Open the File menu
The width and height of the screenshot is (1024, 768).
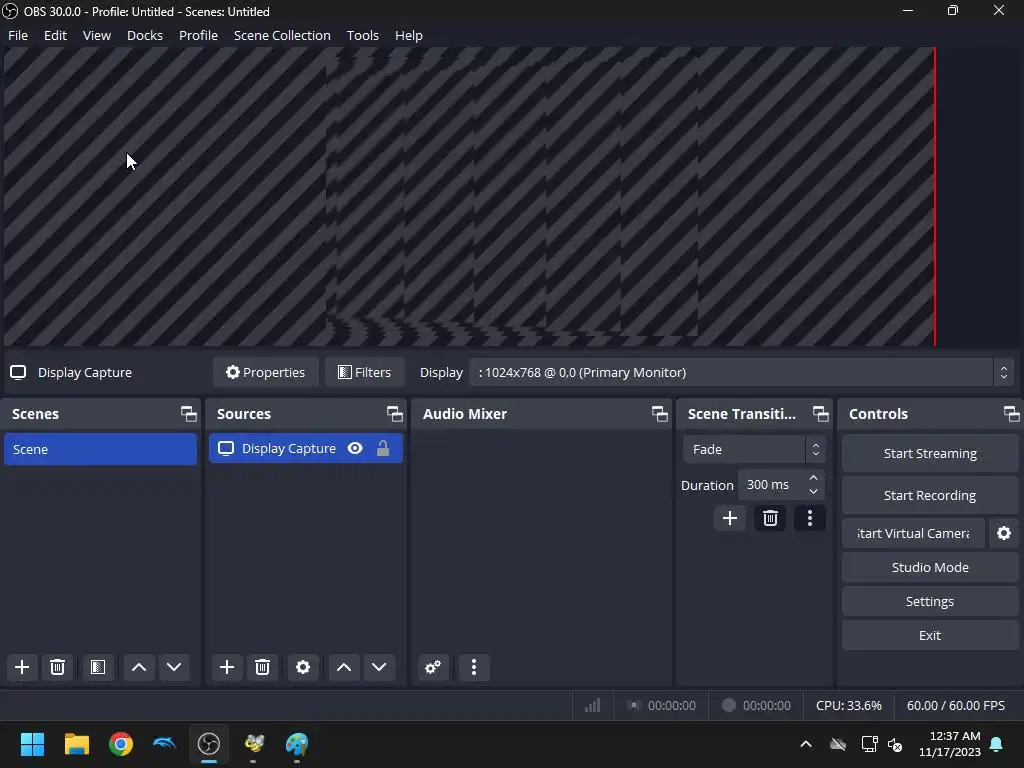coord(18,35)
